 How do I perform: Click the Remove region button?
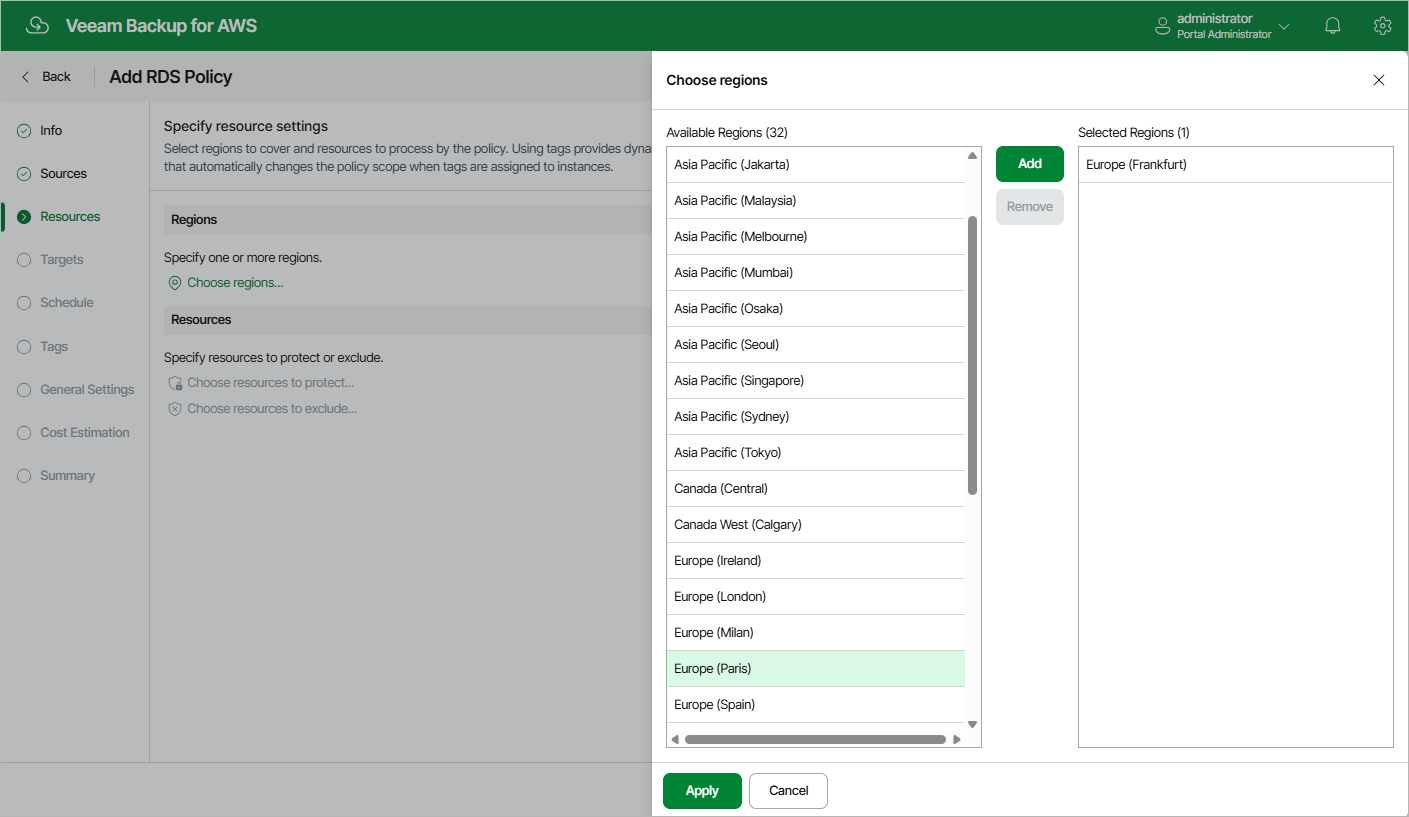(x=1030, y=207)
